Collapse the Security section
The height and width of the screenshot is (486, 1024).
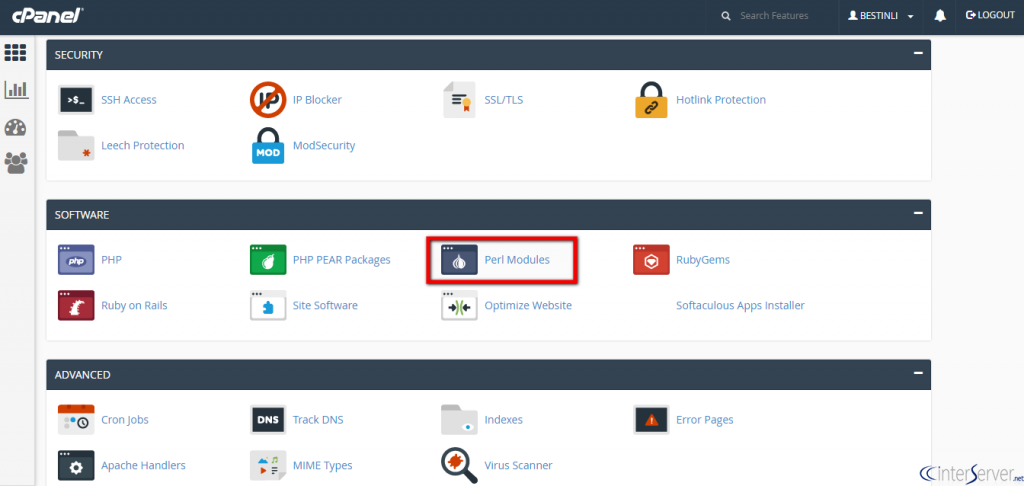click(918, 54)
